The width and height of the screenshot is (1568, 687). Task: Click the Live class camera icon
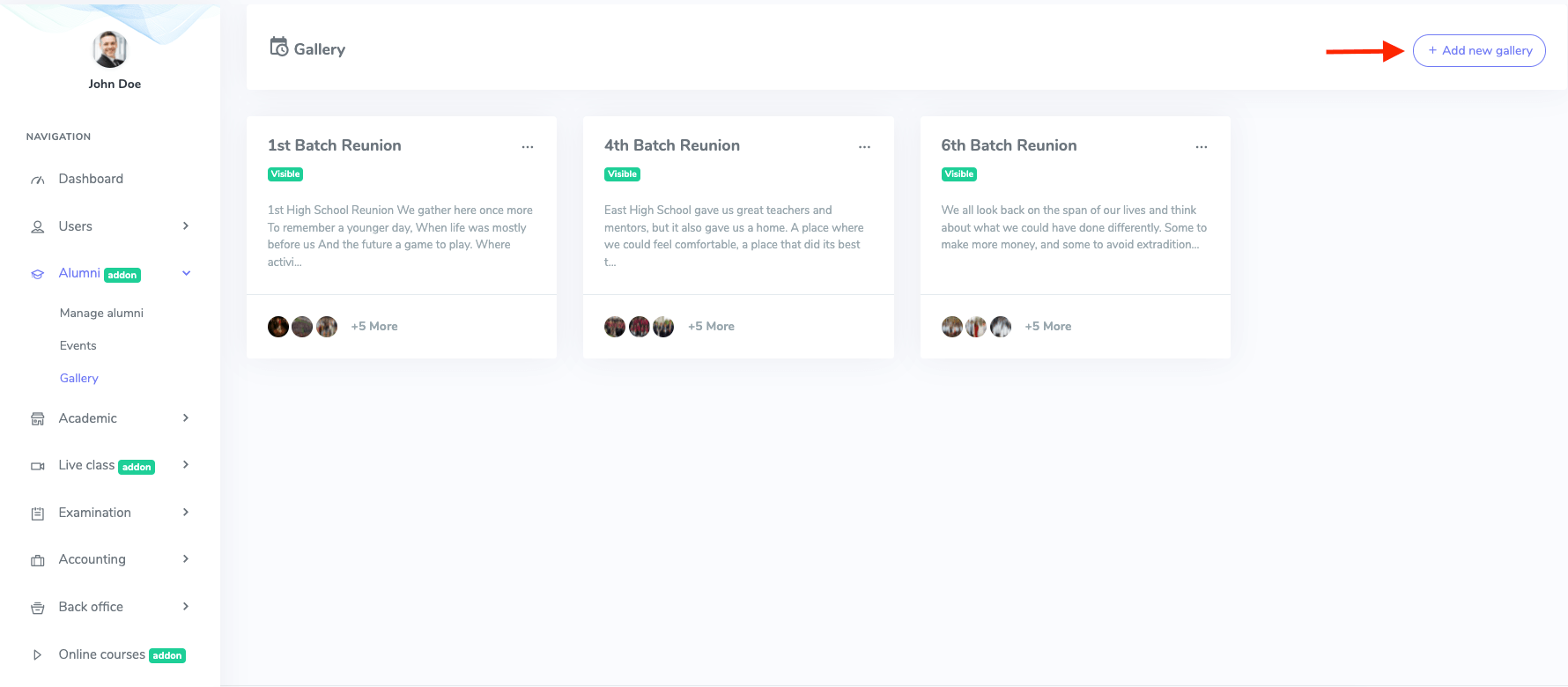point(38,466)
